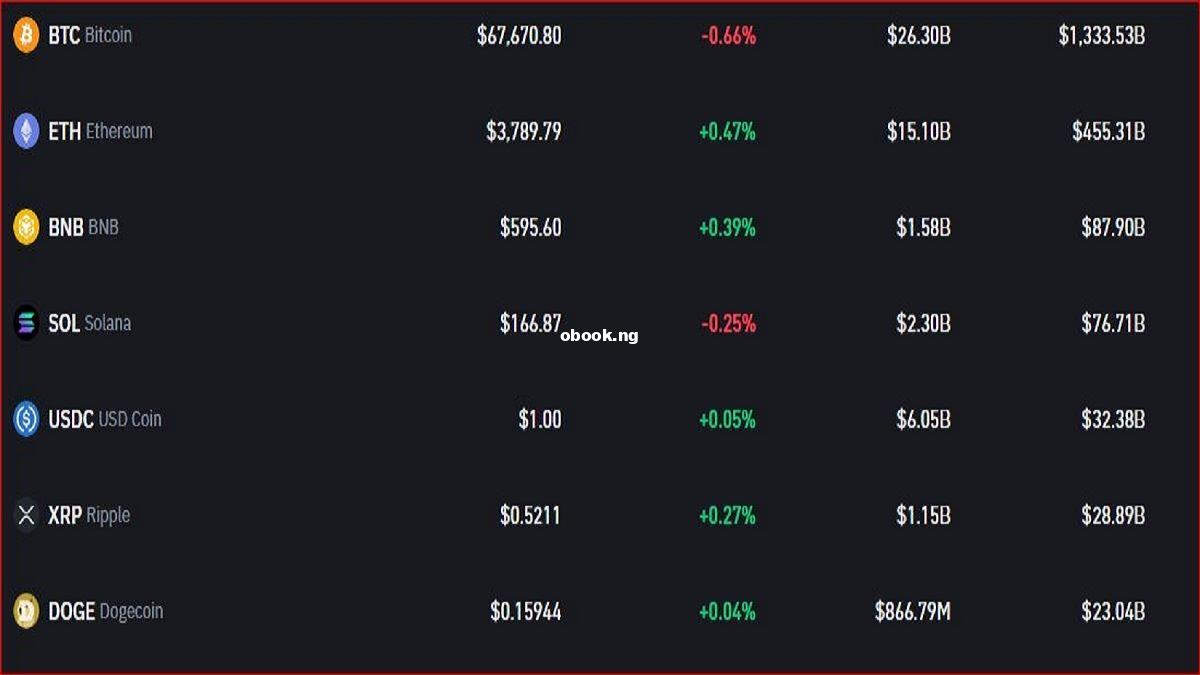Click the Ethereum diamond icon
This screenshot has height=675, width=1200.
(26, 131)
